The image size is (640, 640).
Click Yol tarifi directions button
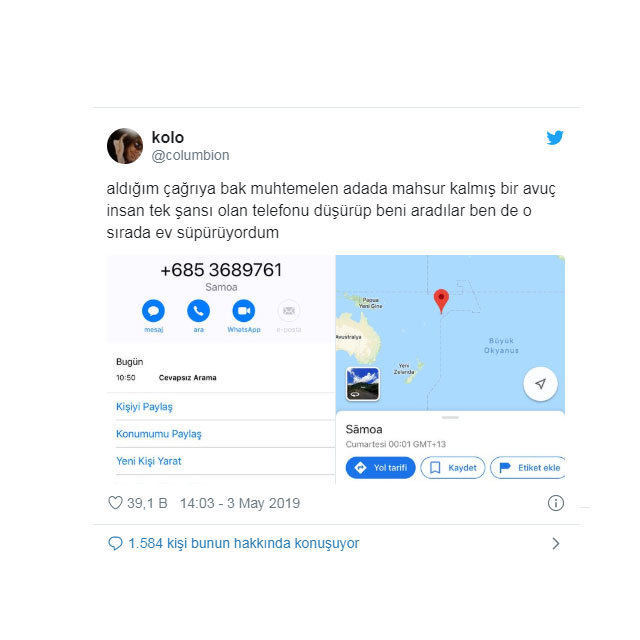pos(380,467)
